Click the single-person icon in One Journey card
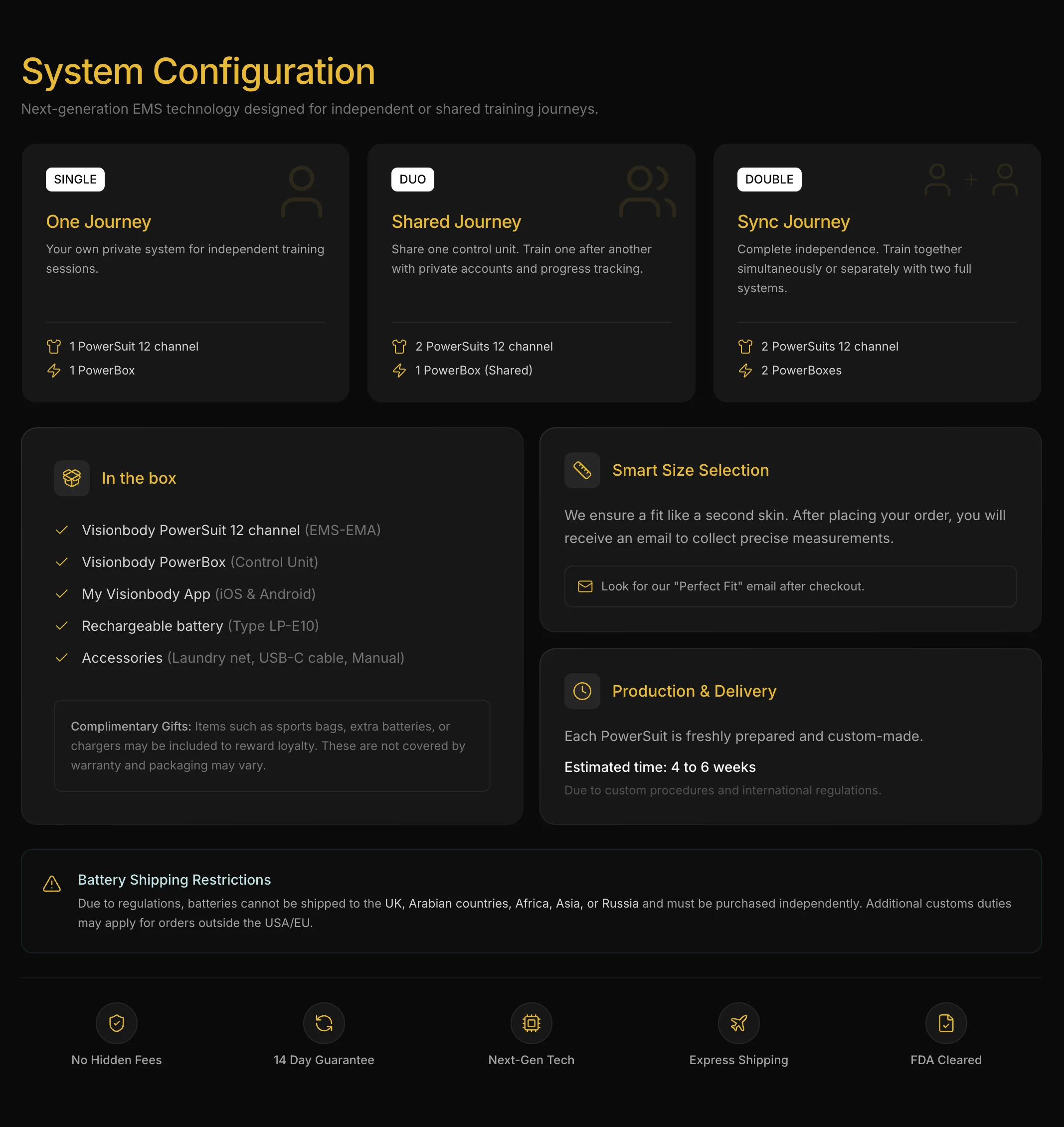 (x=301, y=191)
